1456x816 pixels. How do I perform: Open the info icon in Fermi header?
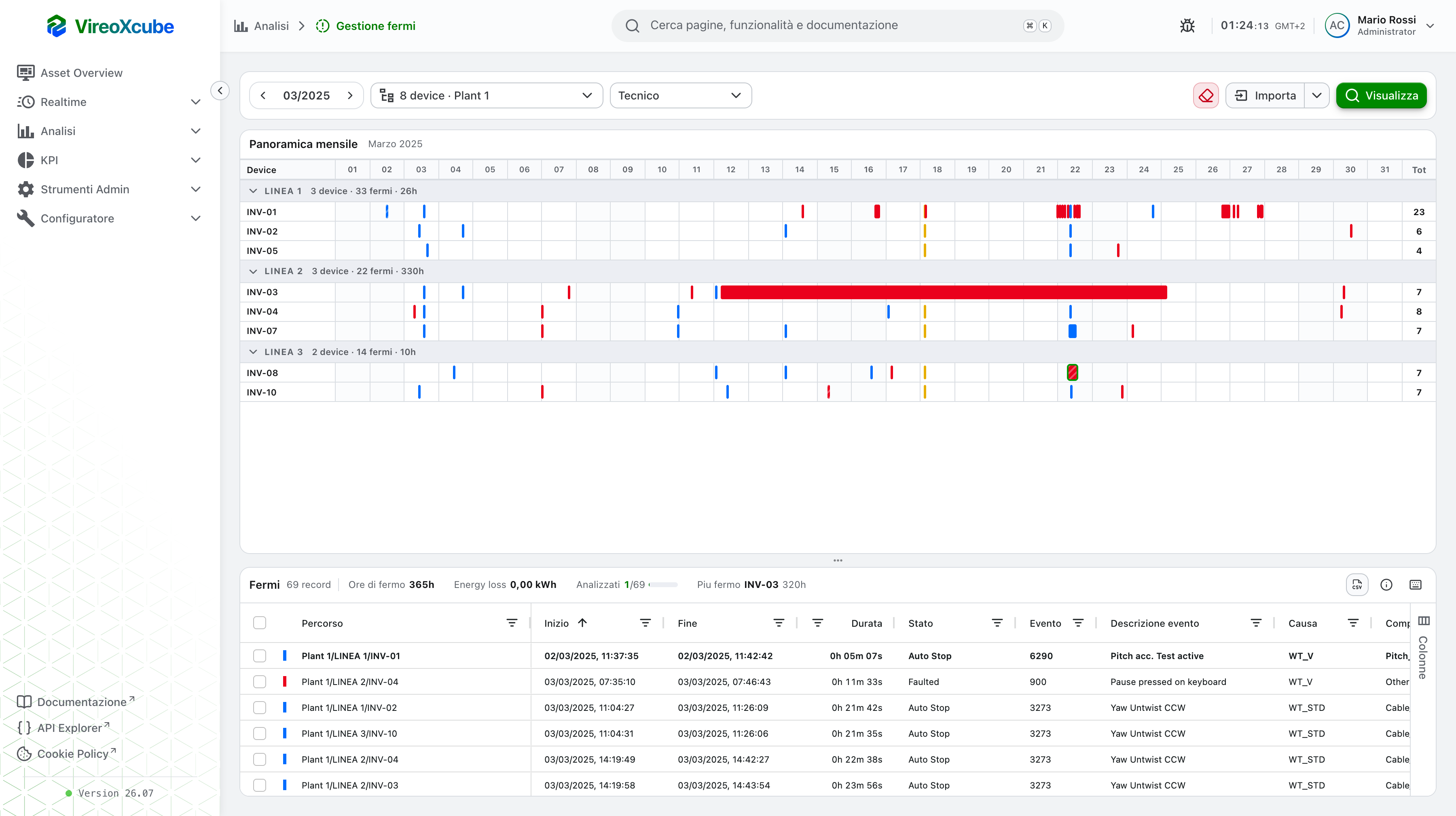click(x=1386, y=585)
